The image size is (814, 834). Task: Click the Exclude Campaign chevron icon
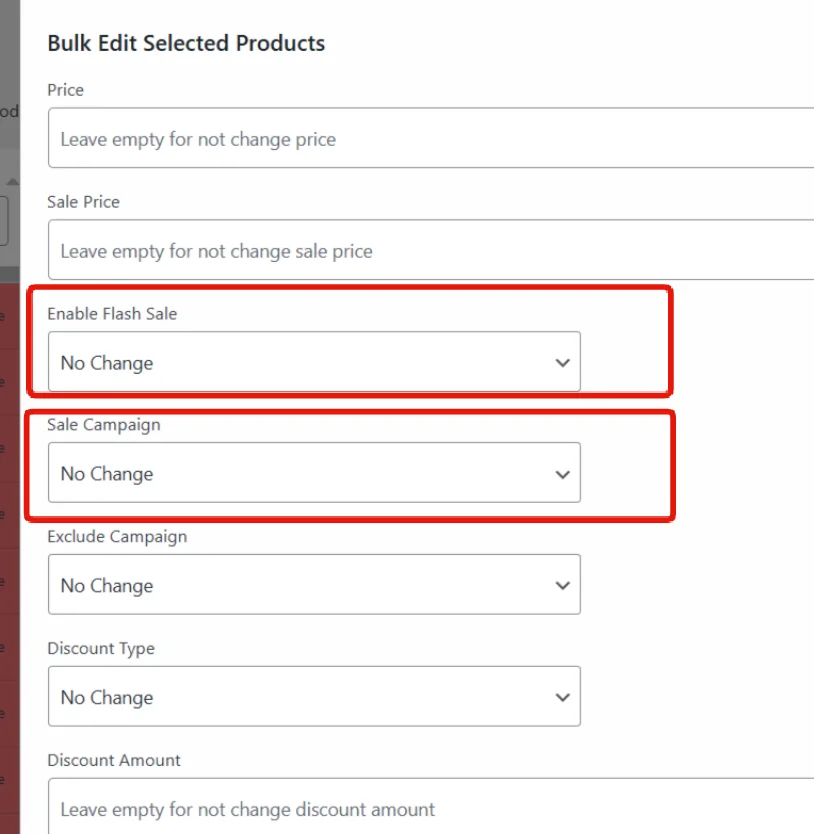click(x=562, y=586)
